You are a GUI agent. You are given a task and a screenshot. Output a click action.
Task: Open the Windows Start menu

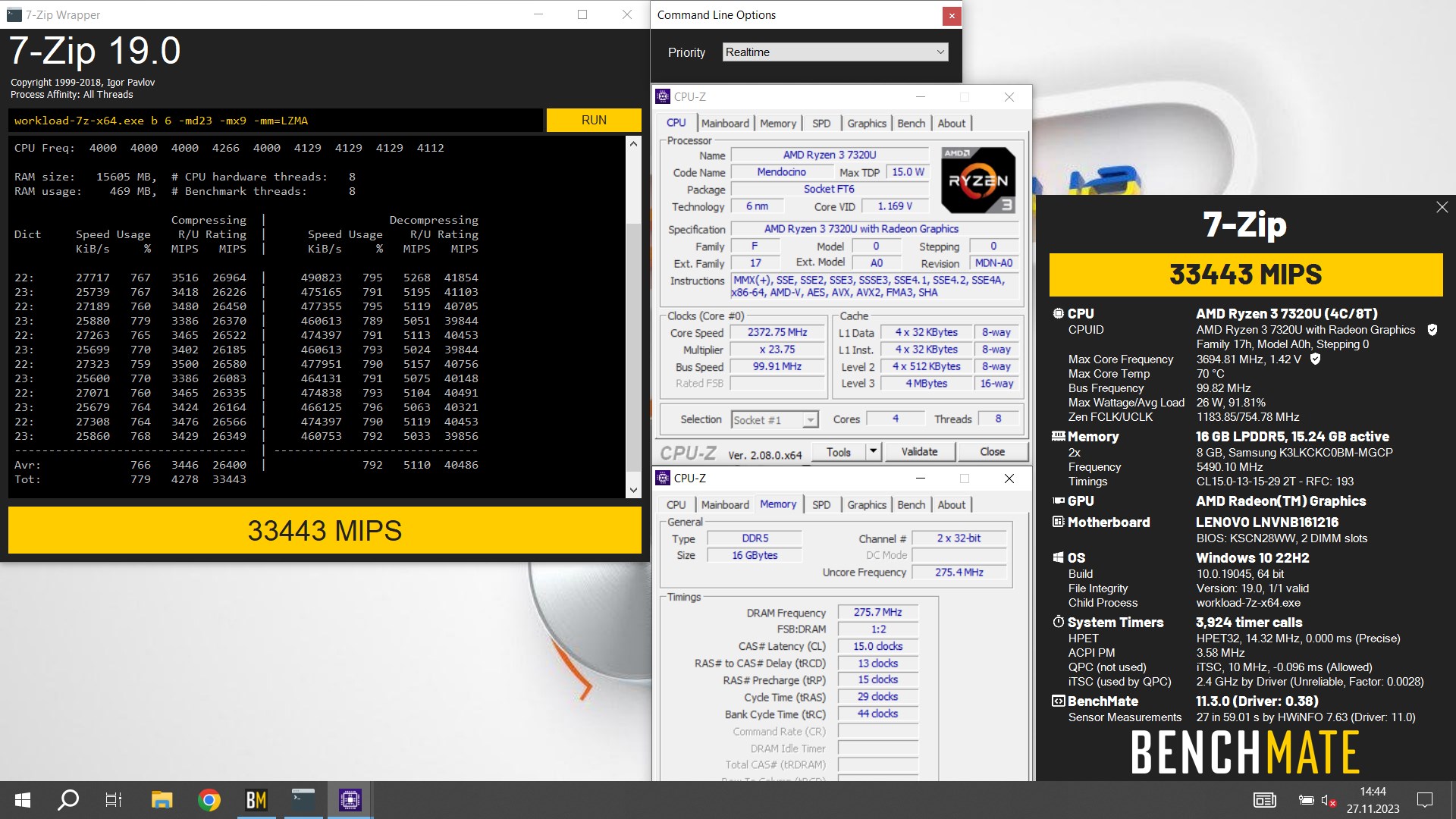(23, 800)
